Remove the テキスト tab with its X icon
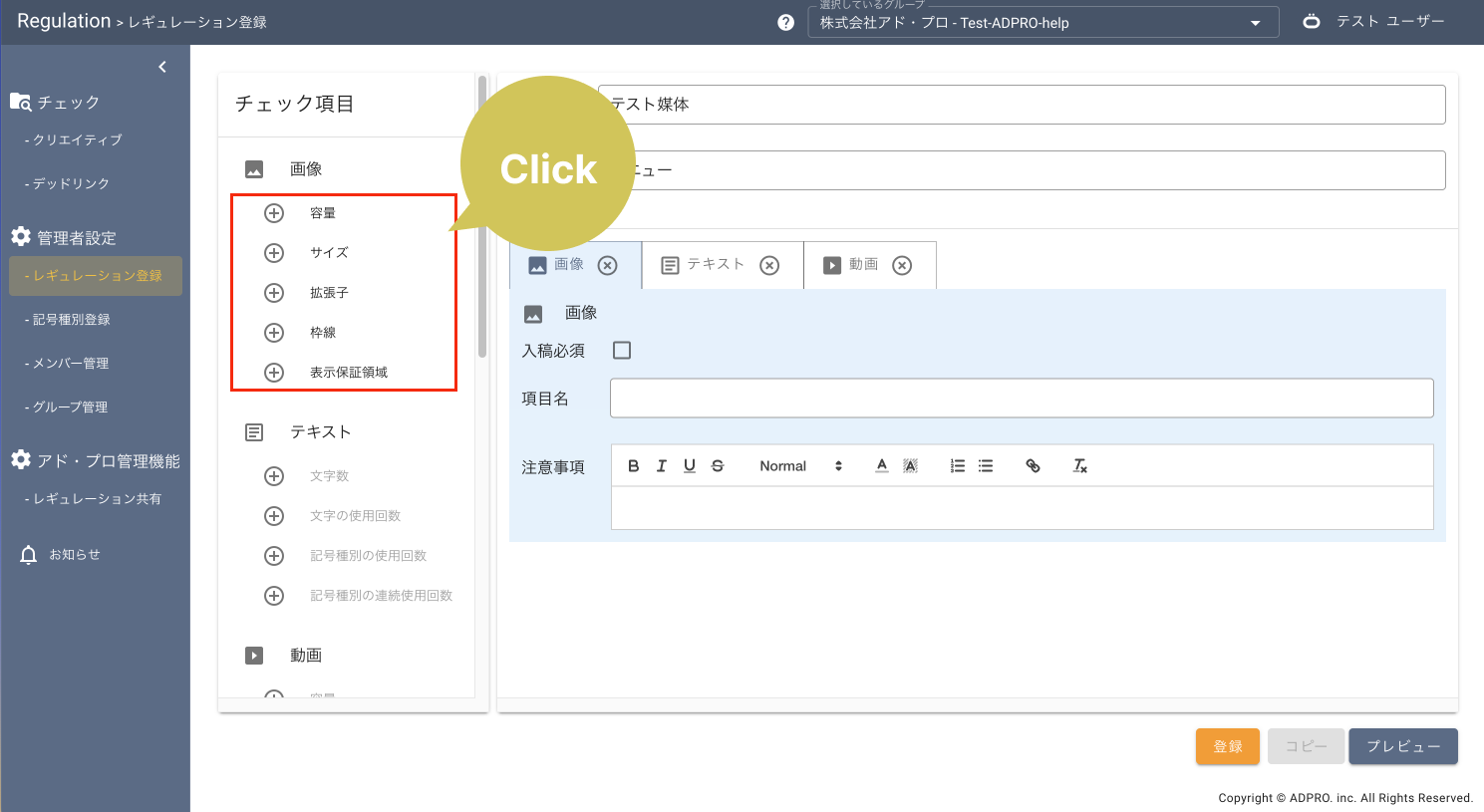The width and height of the screenshot is (1484, 812). point(769,265)
